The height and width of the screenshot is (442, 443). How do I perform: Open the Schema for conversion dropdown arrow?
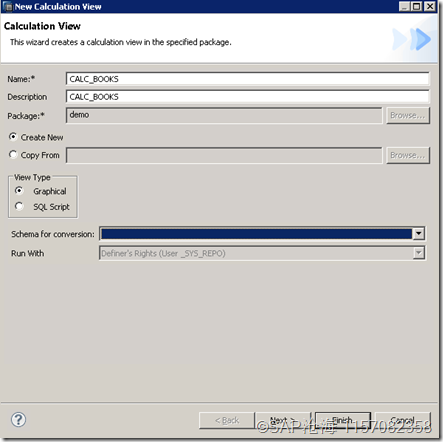pyautogui.click(x=419, y=234)
